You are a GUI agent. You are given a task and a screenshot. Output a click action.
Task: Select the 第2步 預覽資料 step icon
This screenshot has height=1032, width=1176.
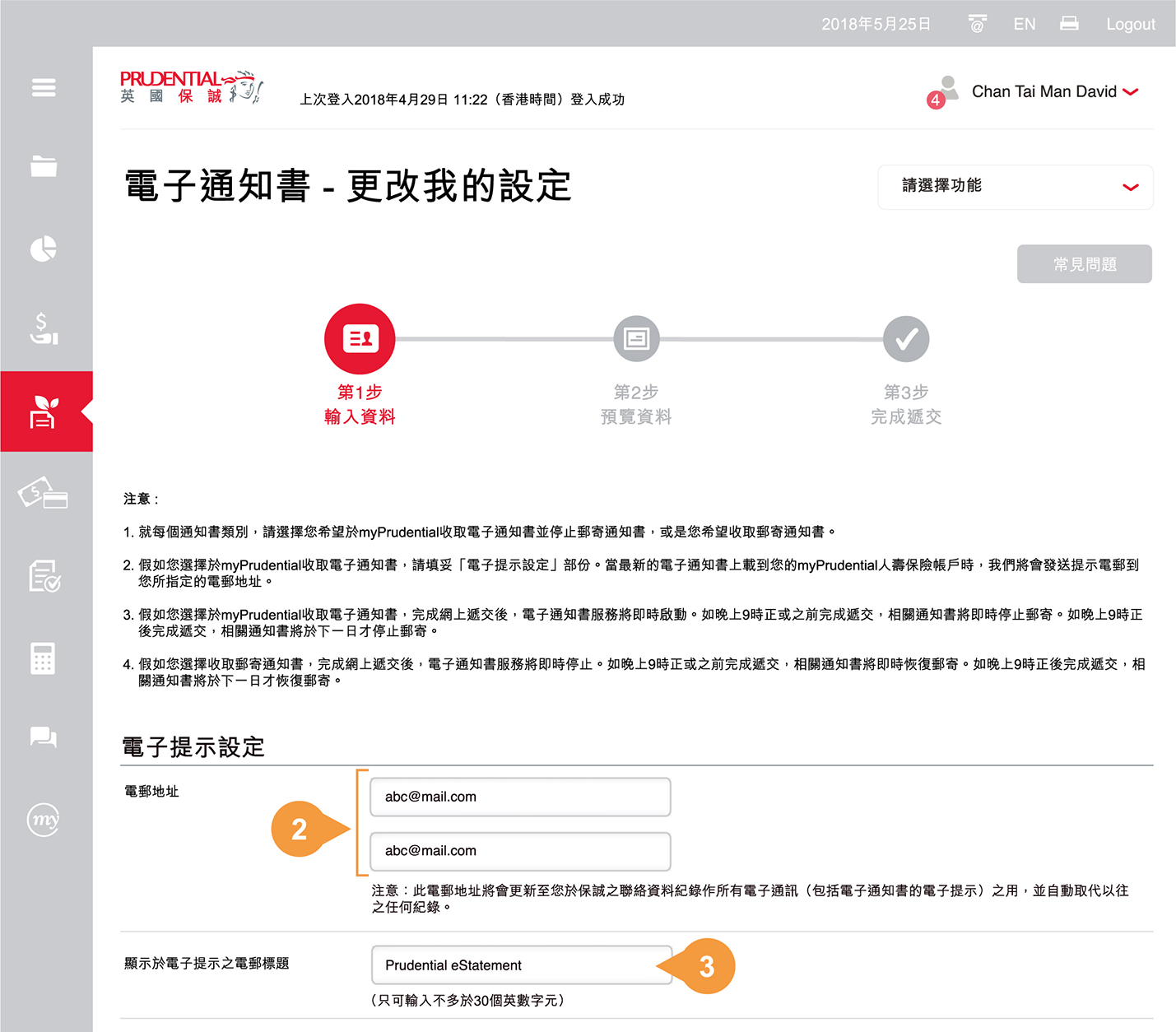click(x=636, y=339)
